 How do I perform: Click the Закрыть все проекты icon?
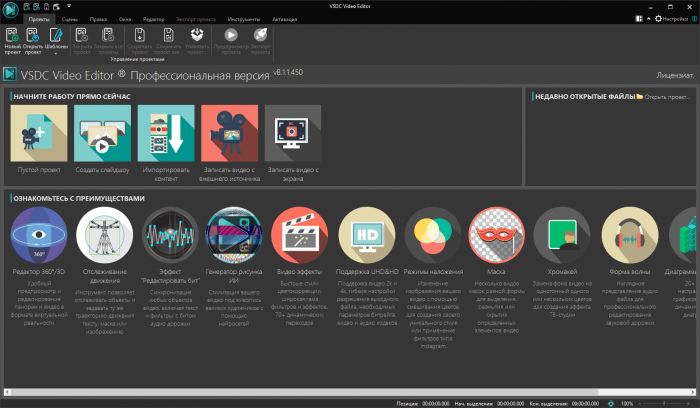pos(108,35)
